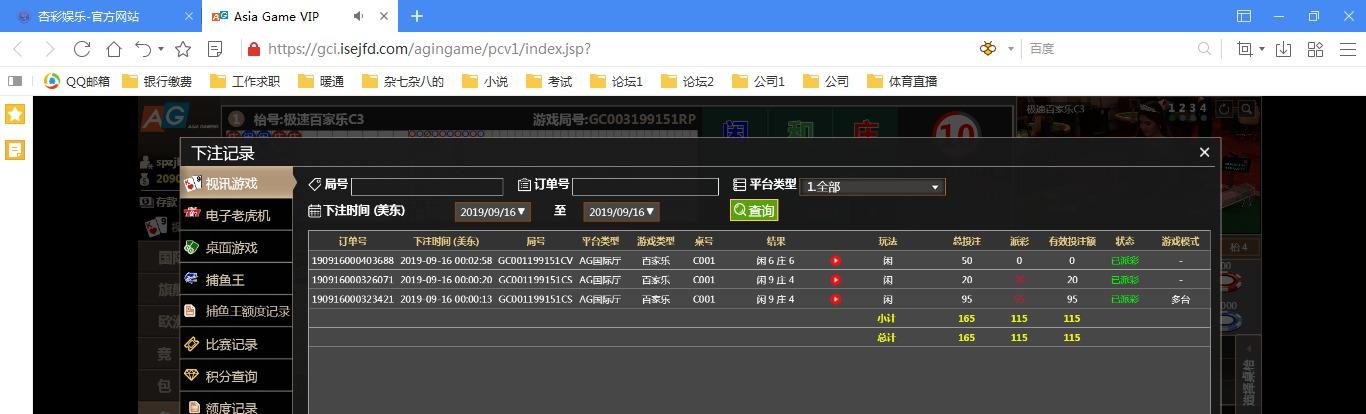Click bet time 2019-09-16 00:00:13
The width and height of the screenshot is (1366, 414).
[x=446, y=299]
